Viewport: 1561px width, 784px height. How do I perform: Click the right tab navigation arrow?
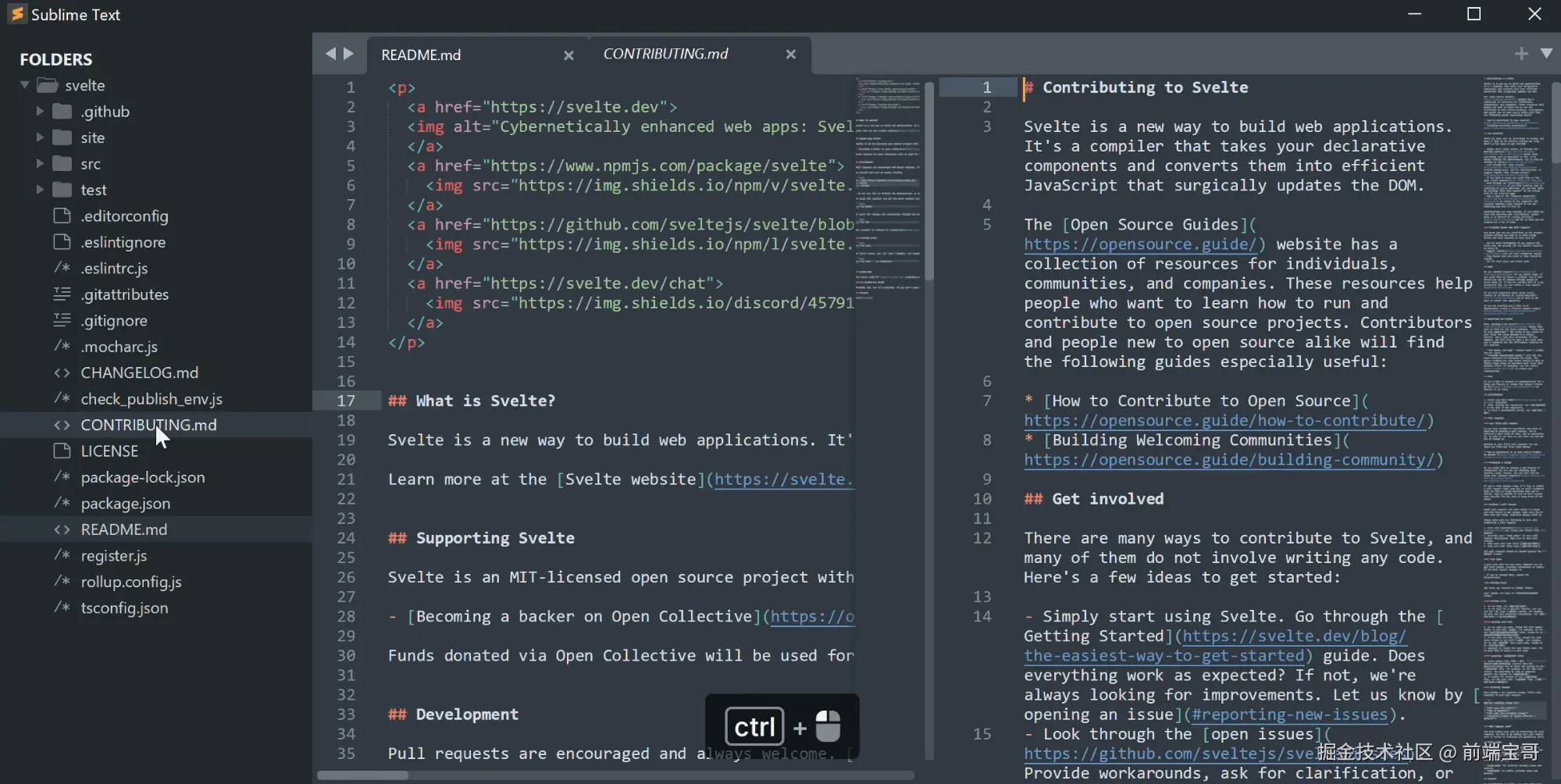pos(350,54)
